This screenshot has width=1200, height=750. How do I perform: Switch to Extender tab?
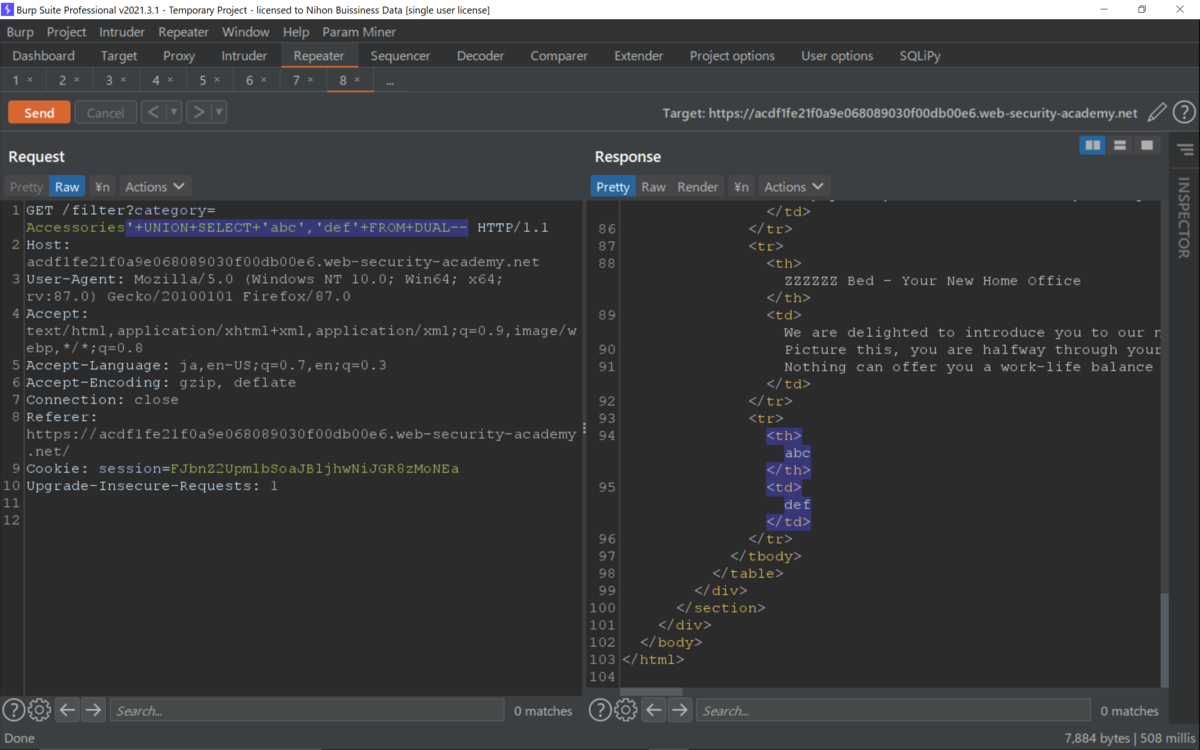pos(639,56)
